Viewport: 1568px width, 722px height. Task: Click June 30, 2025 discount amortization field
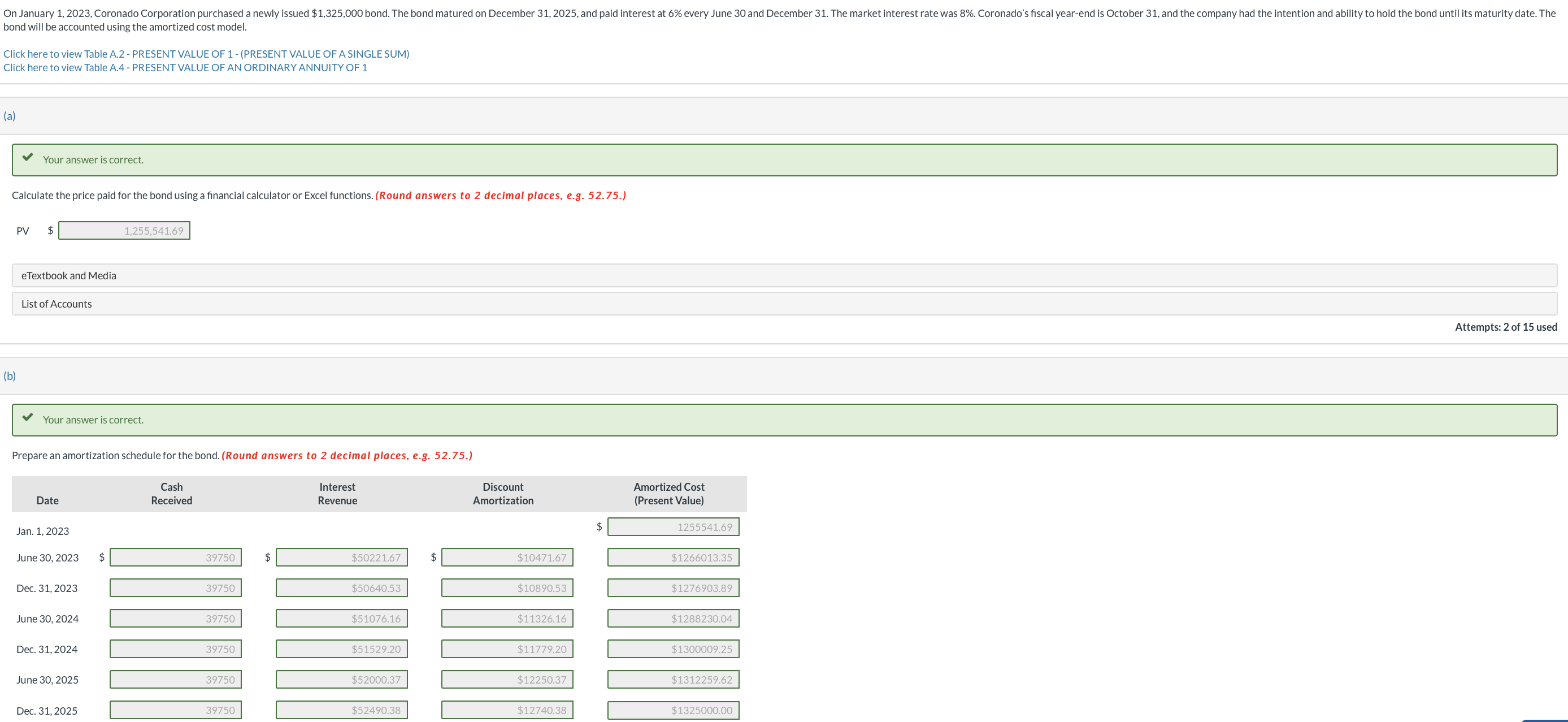506,680
